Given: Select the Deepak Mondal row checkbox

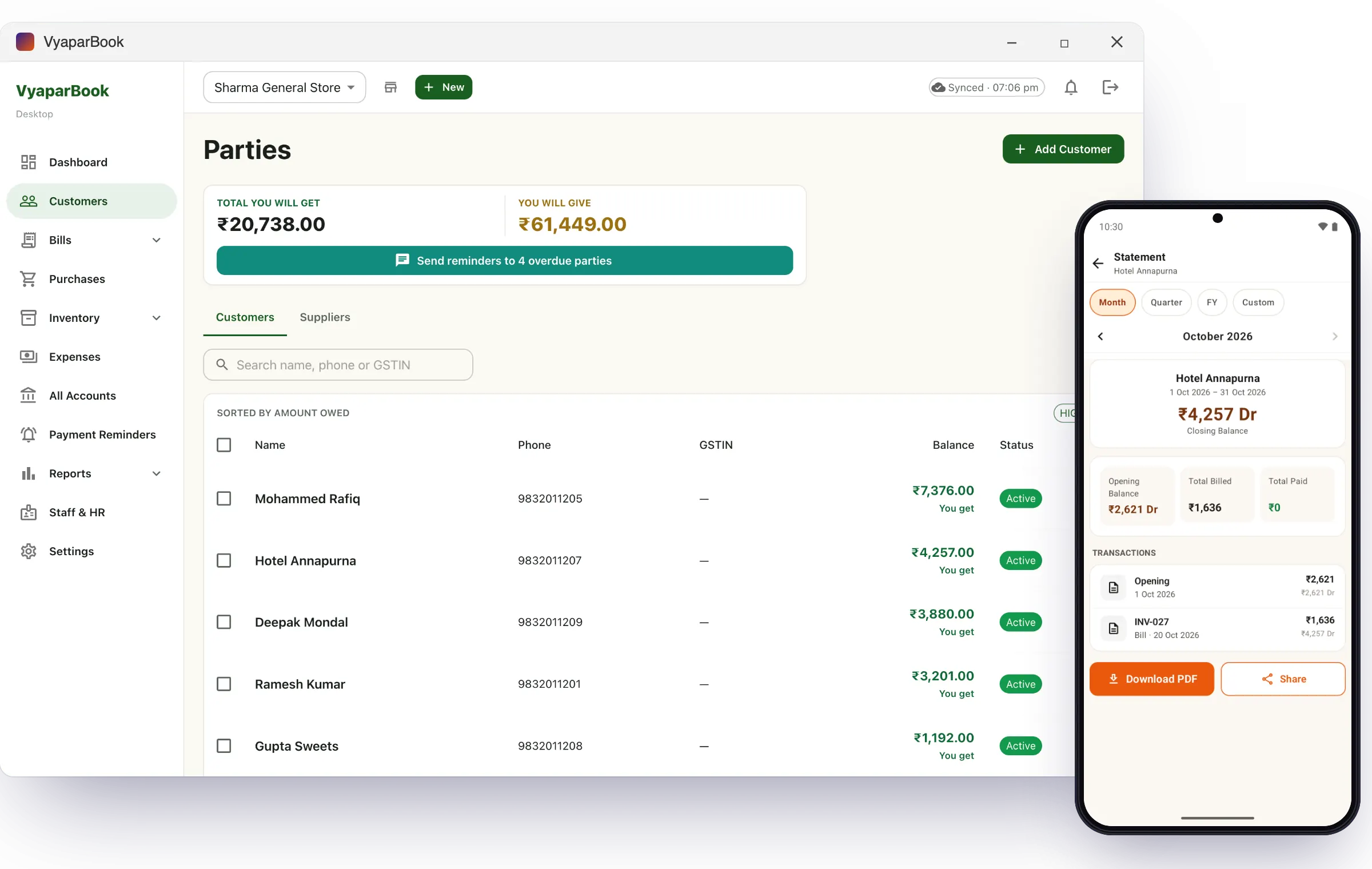Looking at the screenshot, I should (224, 622).
